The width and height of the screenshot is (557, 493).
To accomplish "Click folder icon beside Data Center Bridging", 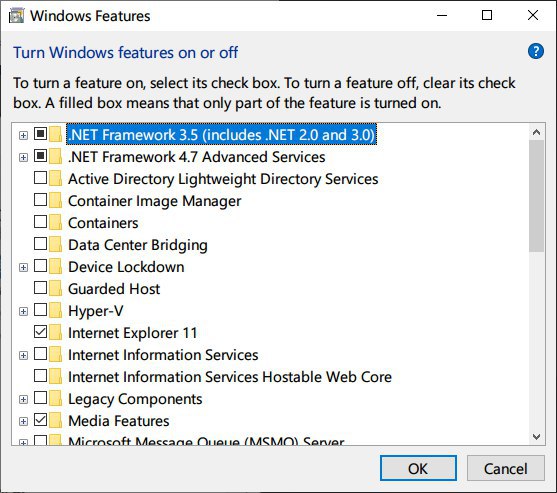I will [x=55, y=245].
